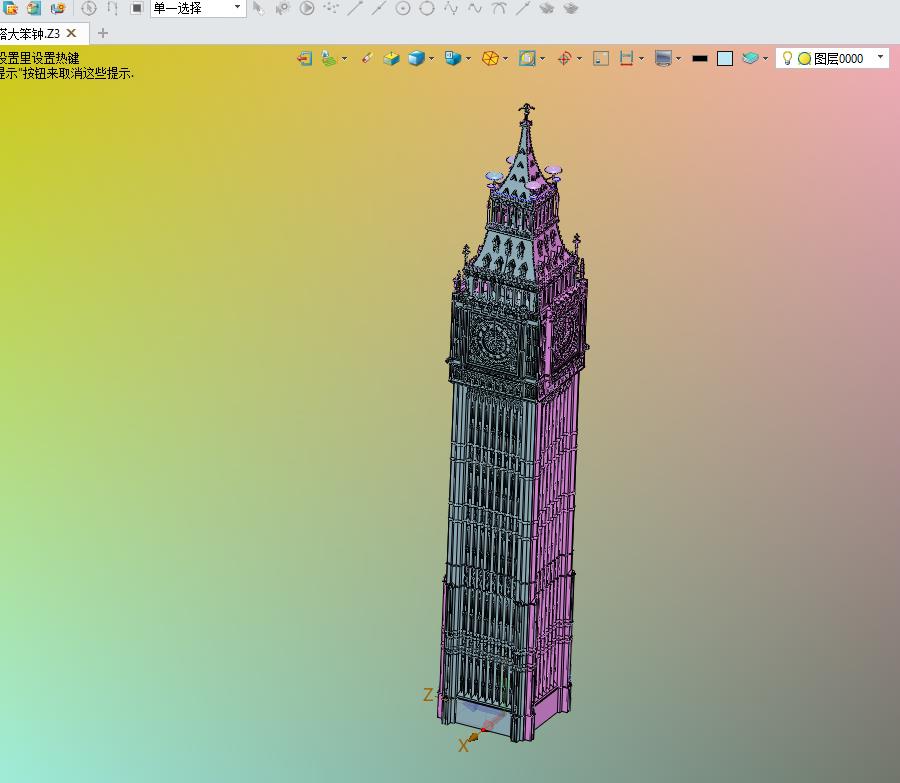Click the red crosshair target icon

tap(564, 58)
